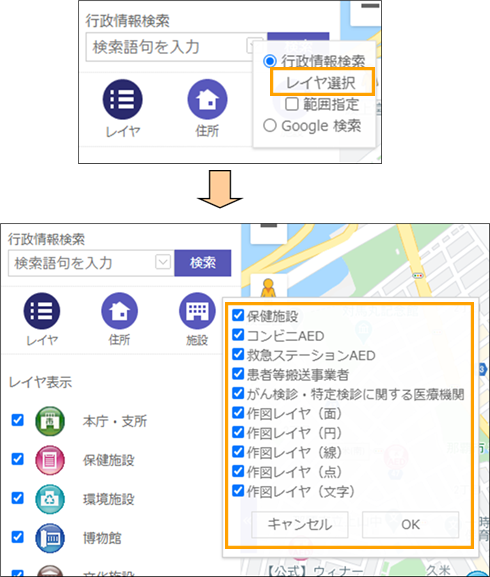Click the 住所 house icon in lower panel
This screenshot has height=577, width=490.
(x=120, y=311)
